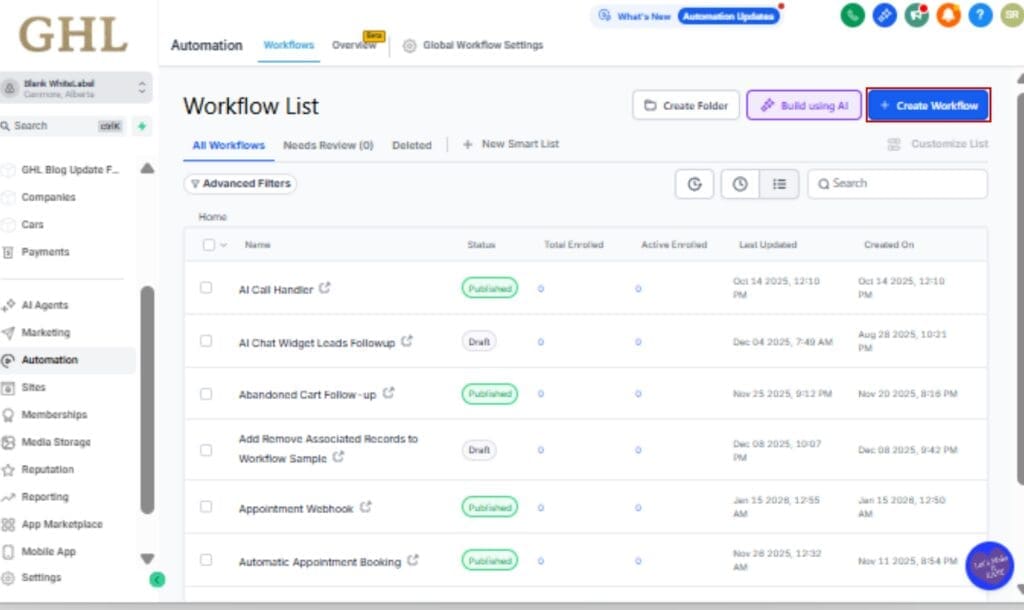Viewport: 1024px width, 610px height.
Task: Click the Create Workflow button
Action: (x=928, y=105)
